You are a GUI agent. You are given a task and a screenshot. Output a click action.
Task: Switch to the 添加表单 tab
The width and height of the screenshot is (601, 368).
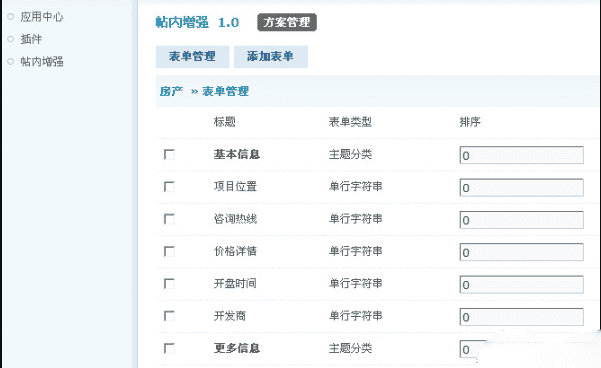tap(271, 57)
